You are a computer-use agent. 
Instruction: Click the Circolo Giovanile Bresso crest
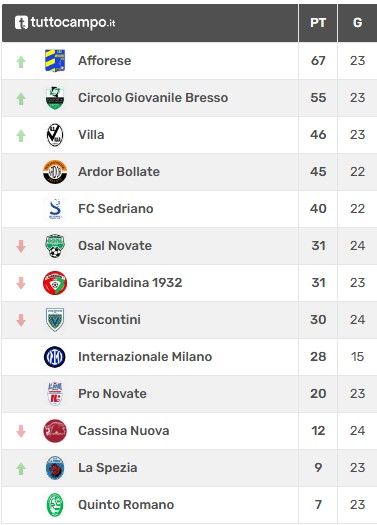55,98
